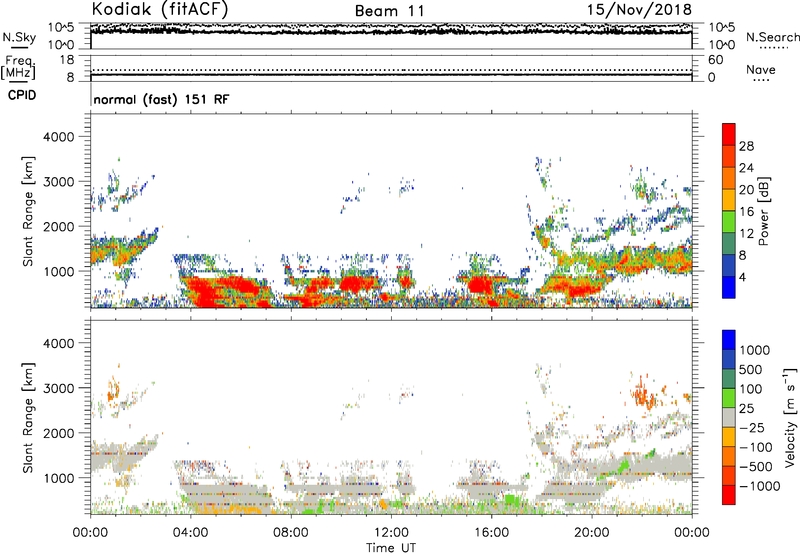
Task: Click Slant Range [km] label of velocity panel
Action: (28, 418)
